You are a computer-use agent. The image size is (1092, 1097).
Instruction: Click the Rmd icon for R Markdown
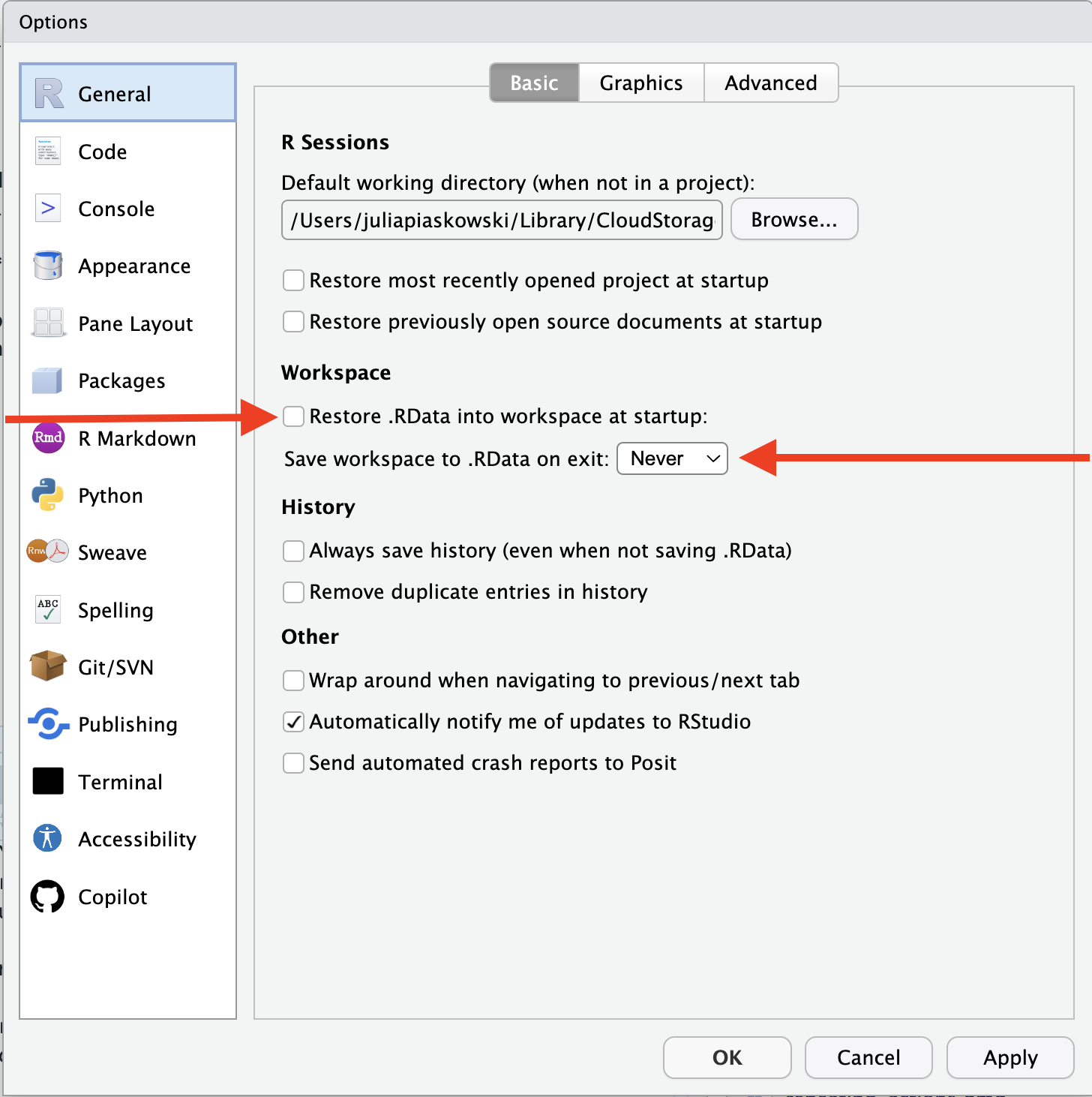point(48,437)
